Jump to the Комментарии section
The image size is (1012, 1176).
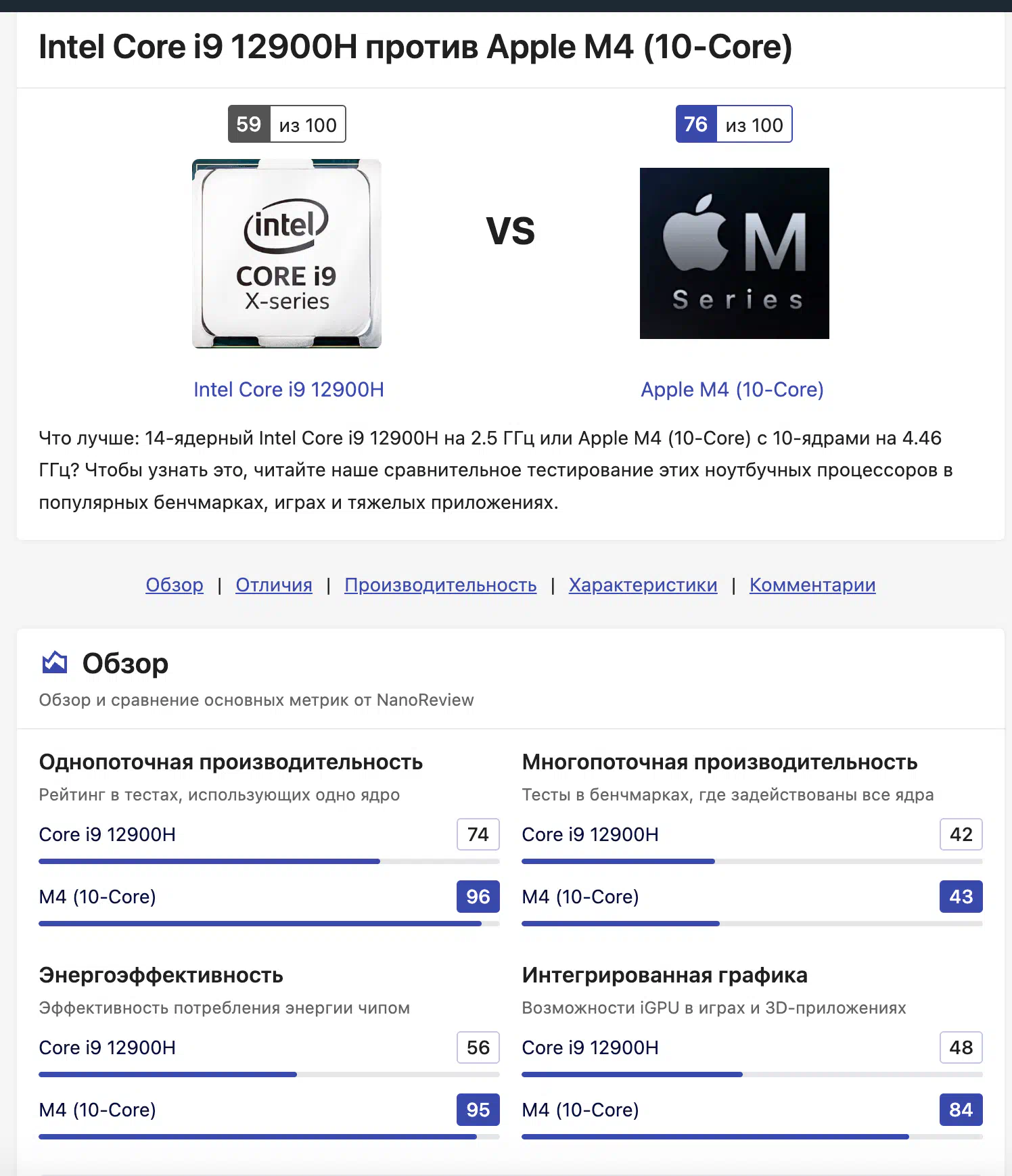tap(812, 585)
